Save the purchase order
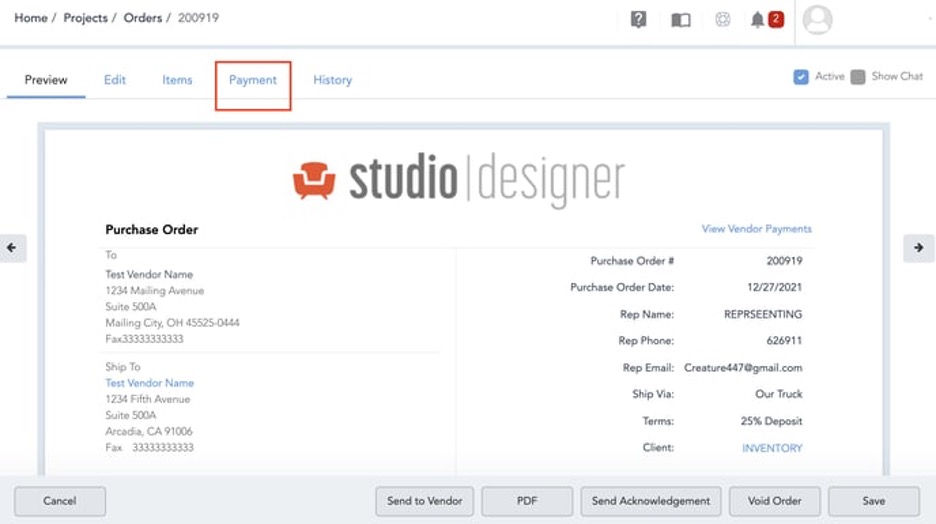This screenshot has width=936, height=524. pyautogui.click(x=873, y=501)
